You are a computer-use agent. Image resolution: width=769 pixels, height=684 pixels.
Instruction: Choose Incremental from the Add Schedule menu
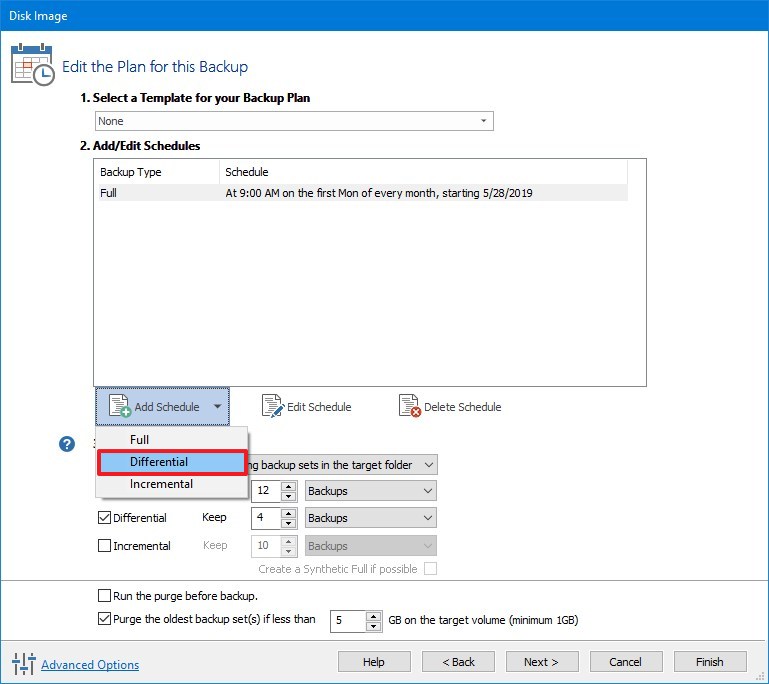tap(172, 484)
